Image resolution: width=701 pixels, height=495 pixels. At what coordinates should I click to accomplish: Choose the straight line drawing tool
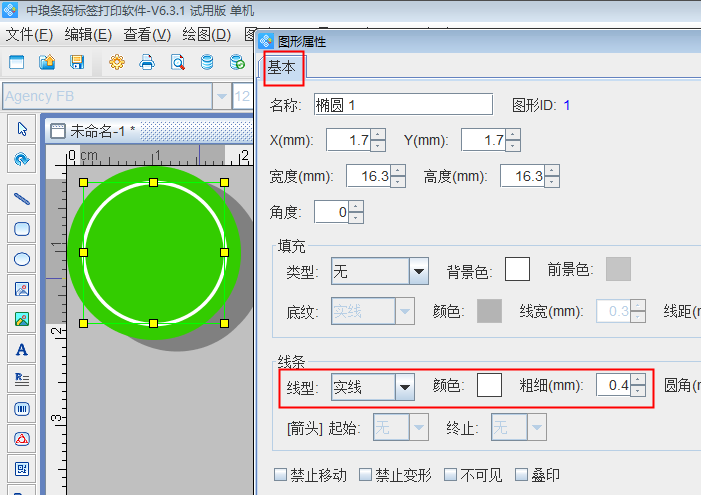click(22, 199)
